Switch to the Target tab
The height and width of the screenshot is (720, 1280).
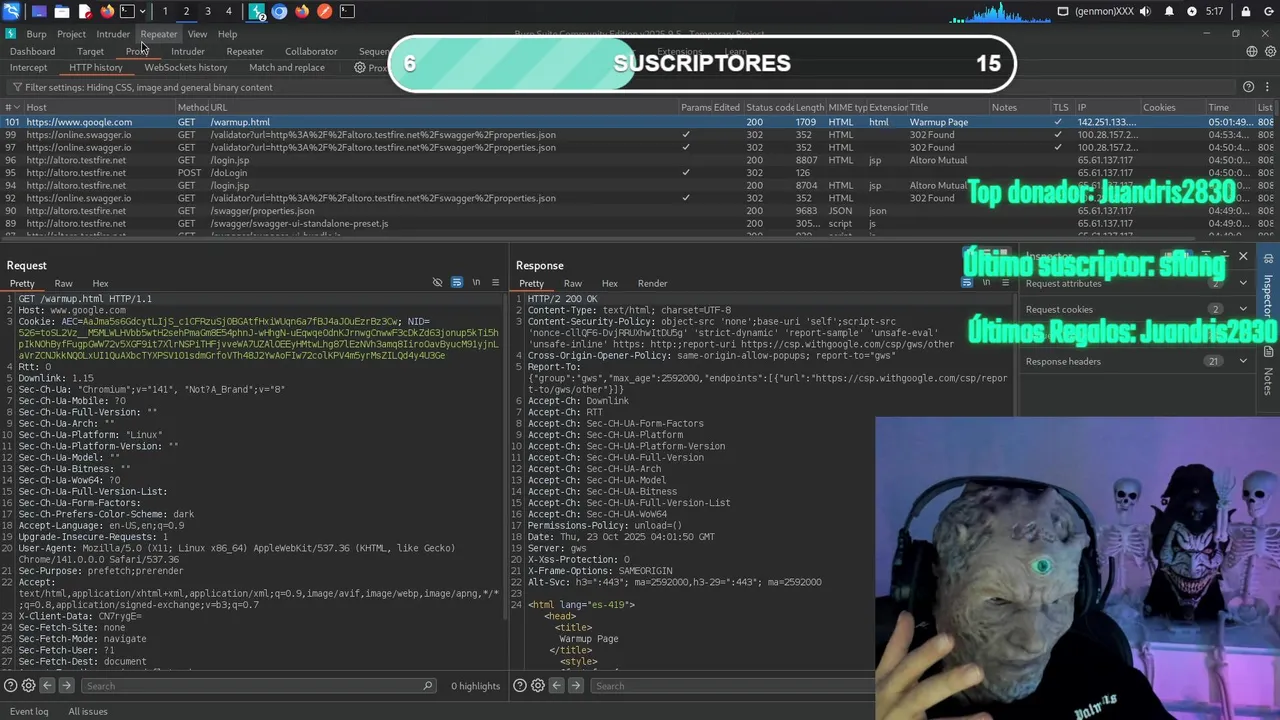pyautogui.click(x=90, y=52)
